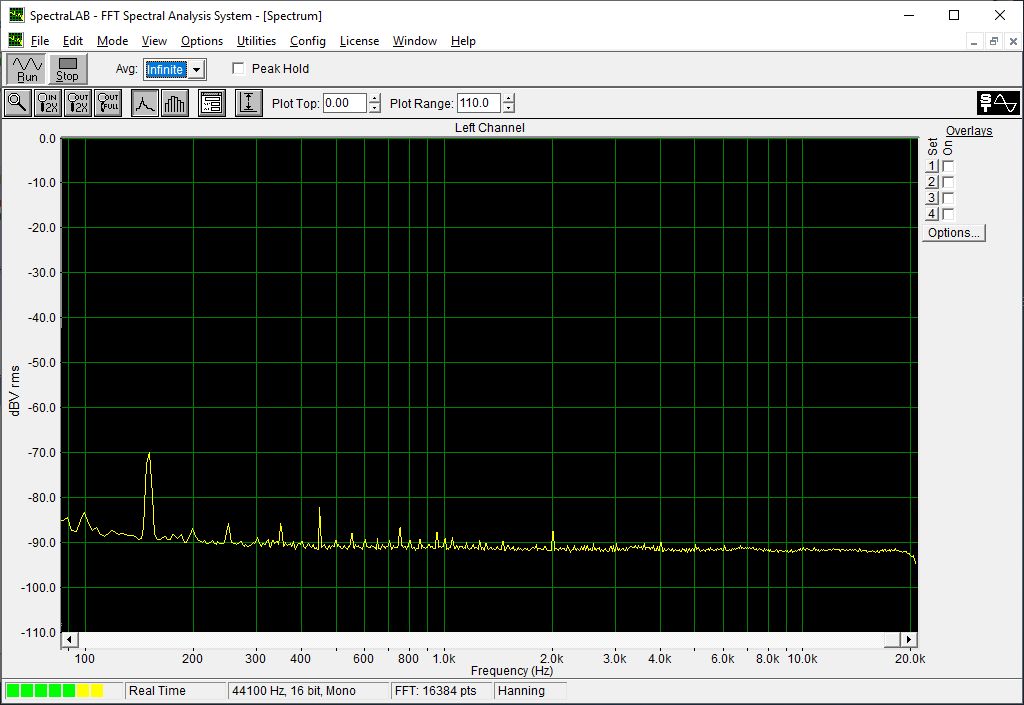Screen dimensions: 1024x705
Task: Enable overlay set 4 checkbox
Action: pyautogui.click(x=948, y=214)
